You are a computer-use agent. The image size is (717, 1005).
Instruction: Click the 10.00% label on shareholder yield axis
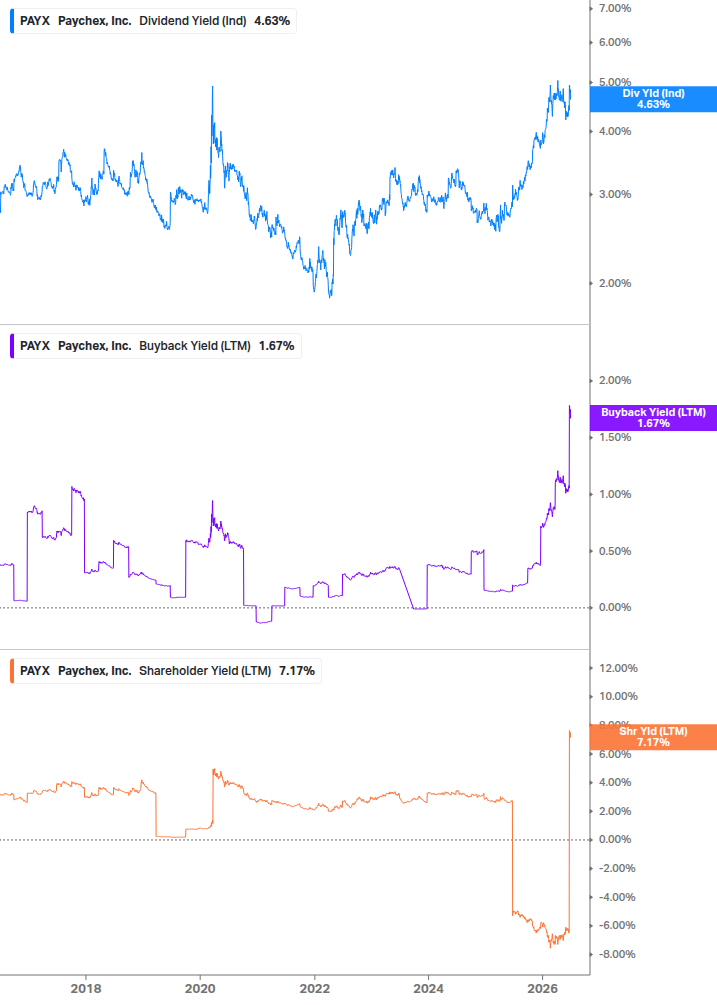tap(618, 696)
